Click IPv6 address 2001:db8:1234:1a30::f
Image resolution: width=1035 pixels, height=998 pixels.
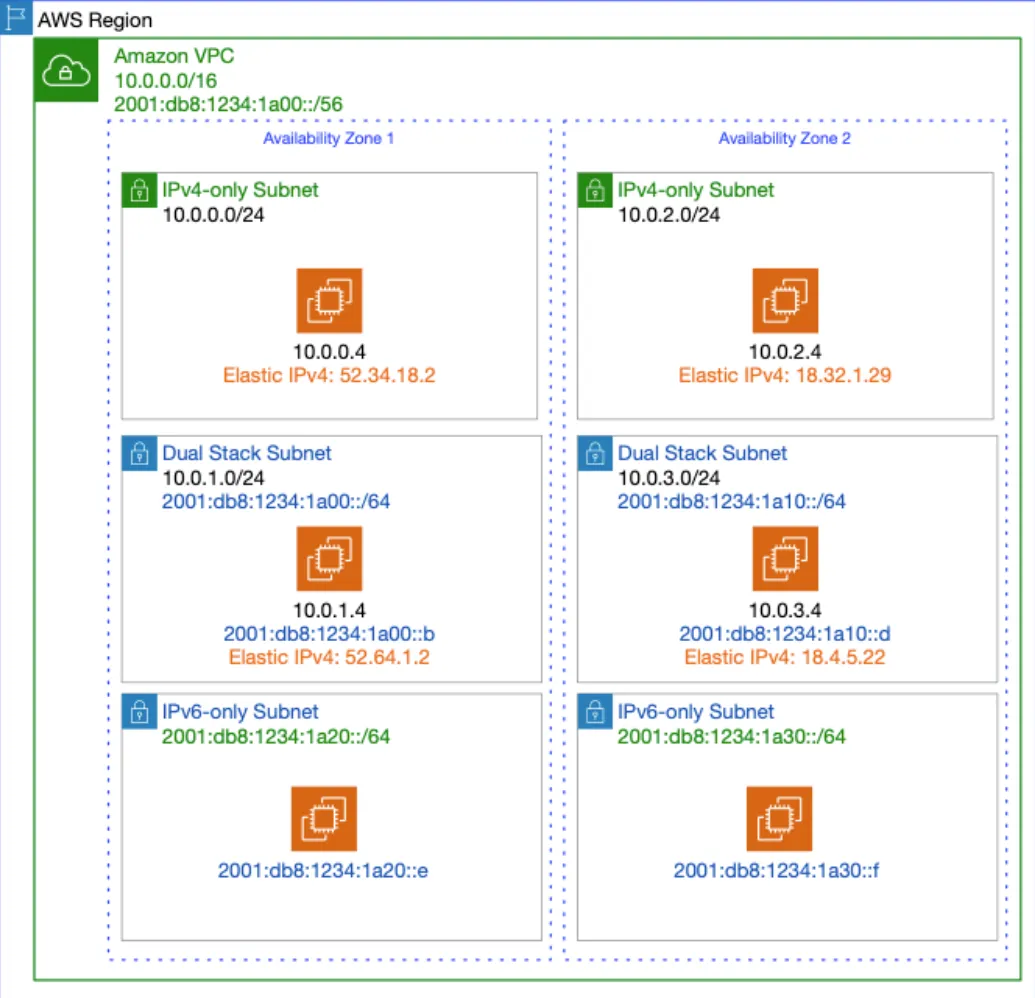[x=776, y=871]
